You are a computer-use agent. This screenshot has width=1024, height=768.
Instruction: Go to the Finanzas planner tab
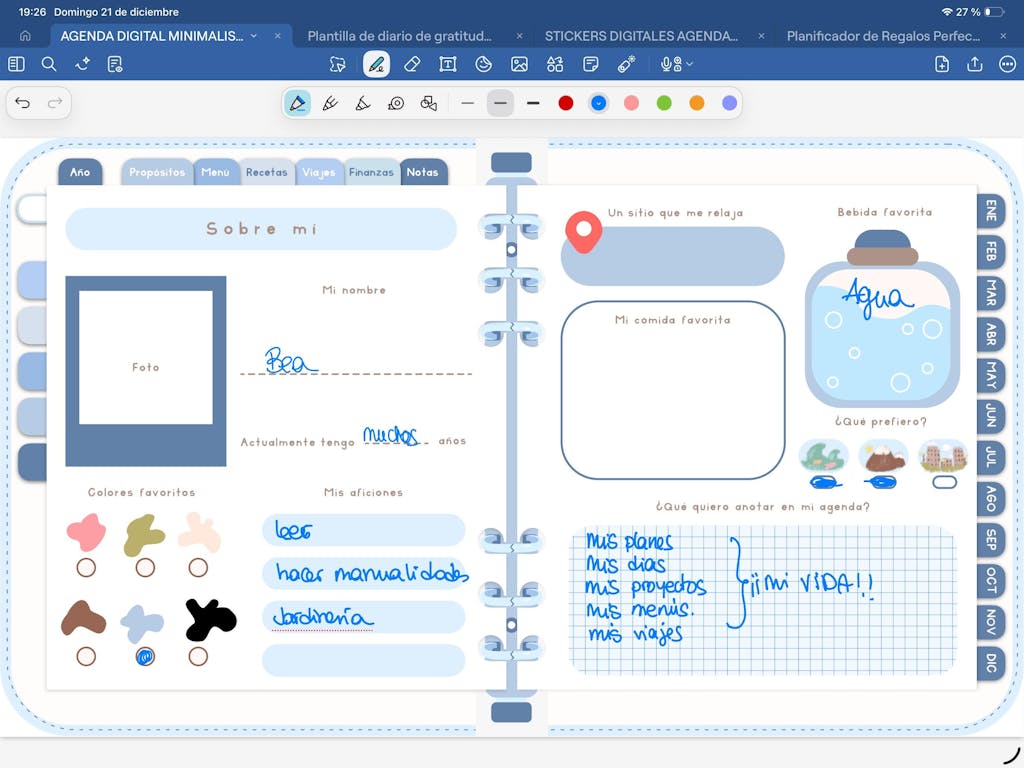371,172
